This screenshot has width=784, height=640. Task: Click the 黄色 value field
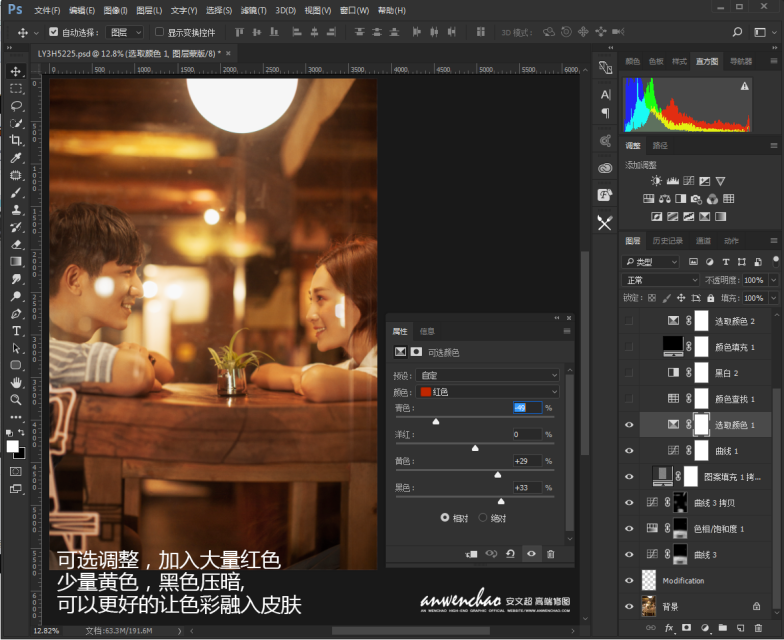pyautogui.click(x=527, y=460)
